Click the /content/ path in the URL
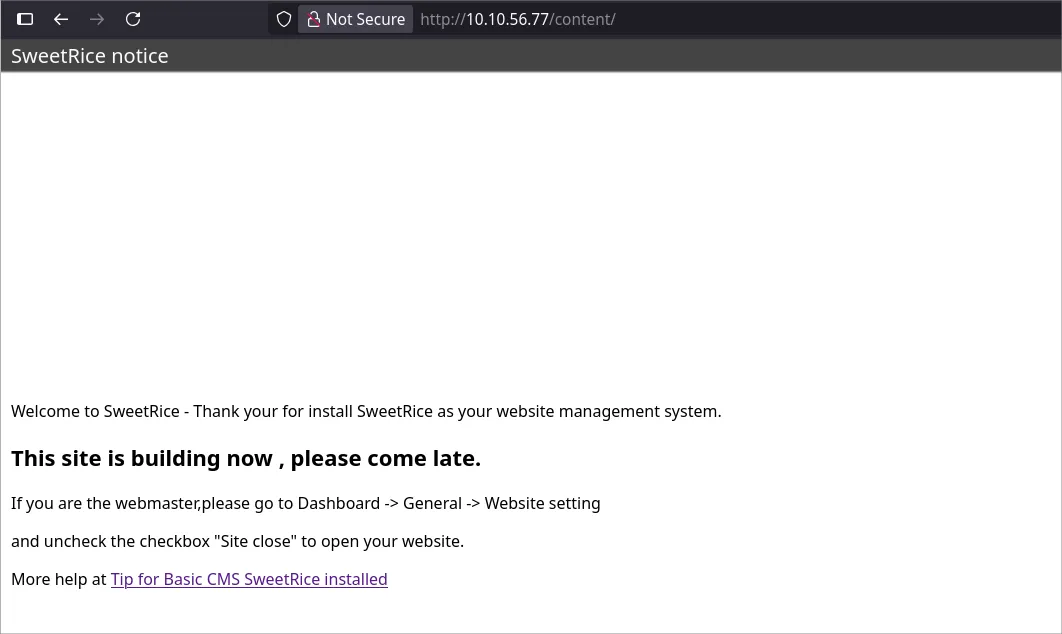 (583, 19)
